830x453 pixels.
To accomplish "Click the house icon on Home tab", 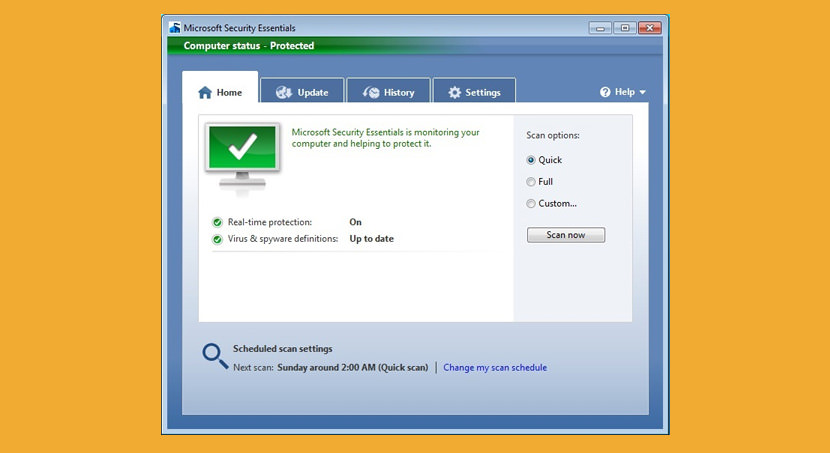I will coord(205,93).
